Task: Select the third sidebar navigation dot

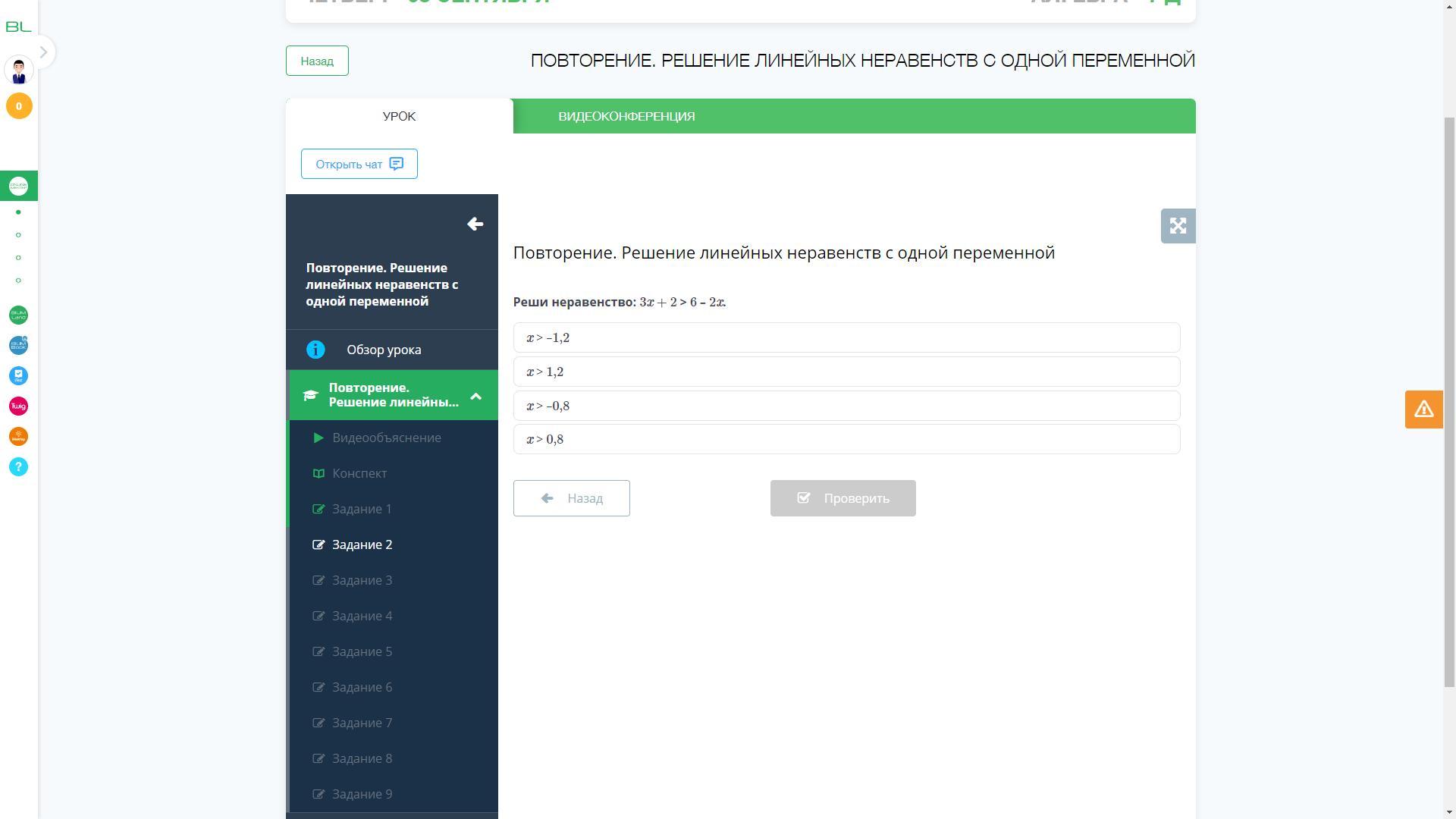Action: pyautogui.click(x=18, y=258)
